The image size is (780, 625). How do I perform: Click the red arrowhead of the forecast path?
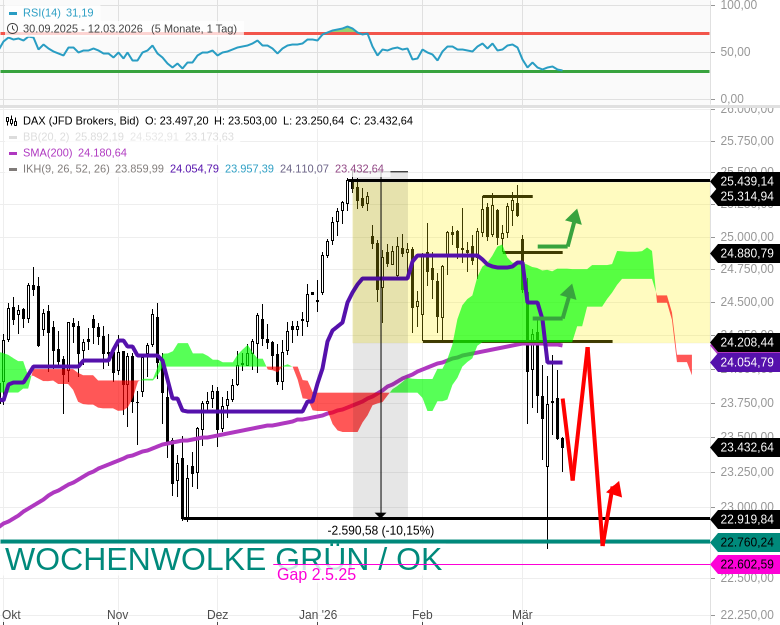tap(615, 489)
